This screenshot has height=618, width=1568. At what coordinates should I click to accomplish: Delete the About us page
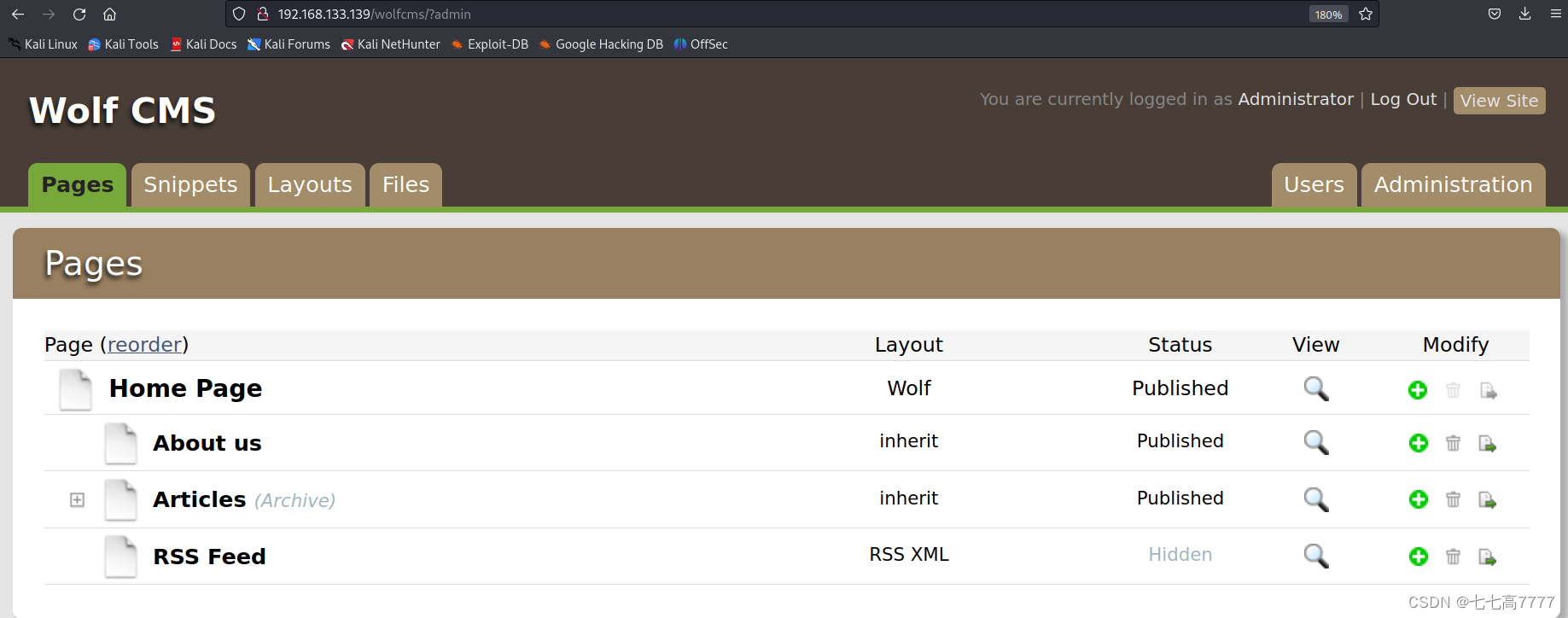[x=1453, y=443]
